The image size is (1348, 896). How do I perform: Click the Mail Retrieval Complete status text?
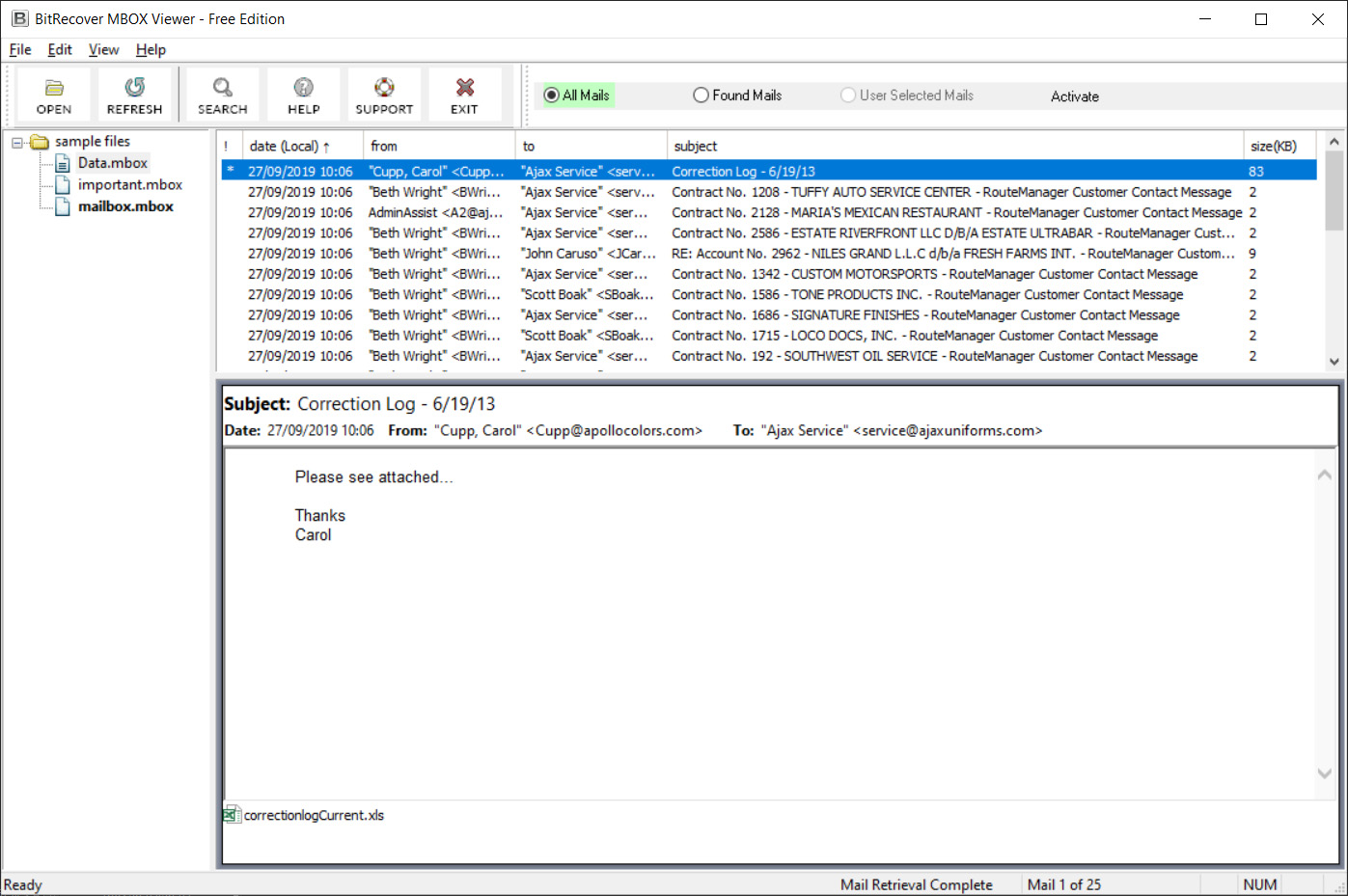[917, 884]
